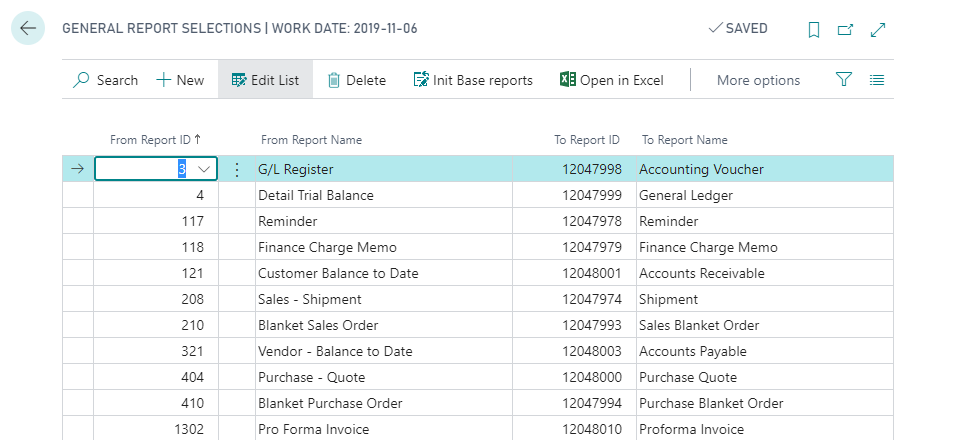
Task: Click To Report ID 12047978
Action: pos(574,221)
